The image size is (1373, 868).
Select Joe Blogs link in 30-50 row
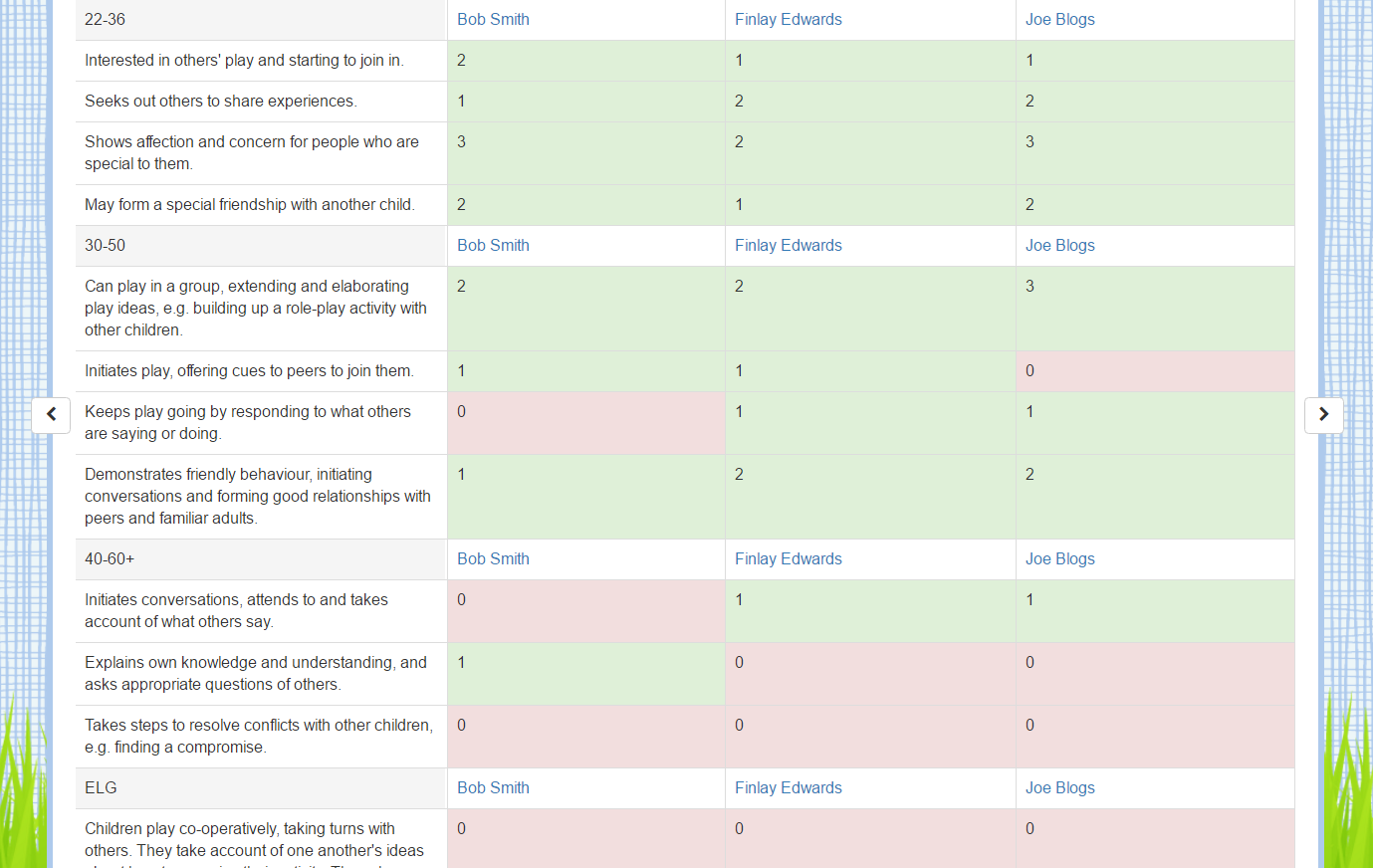(1059, 246)
